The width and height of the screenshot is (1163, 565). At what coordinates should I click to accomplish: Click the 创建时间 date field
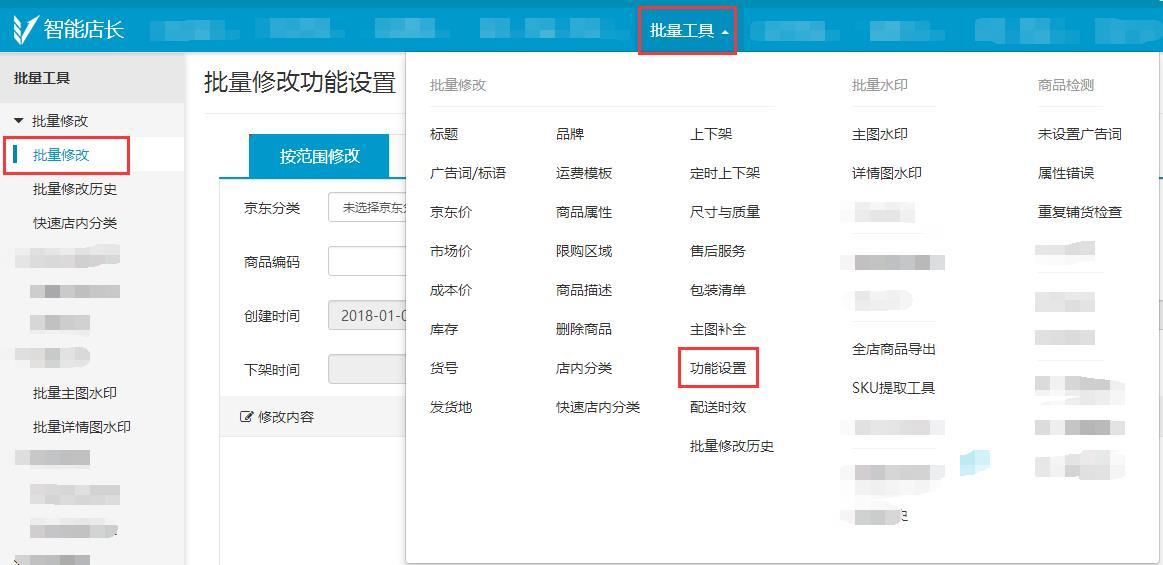368,316
